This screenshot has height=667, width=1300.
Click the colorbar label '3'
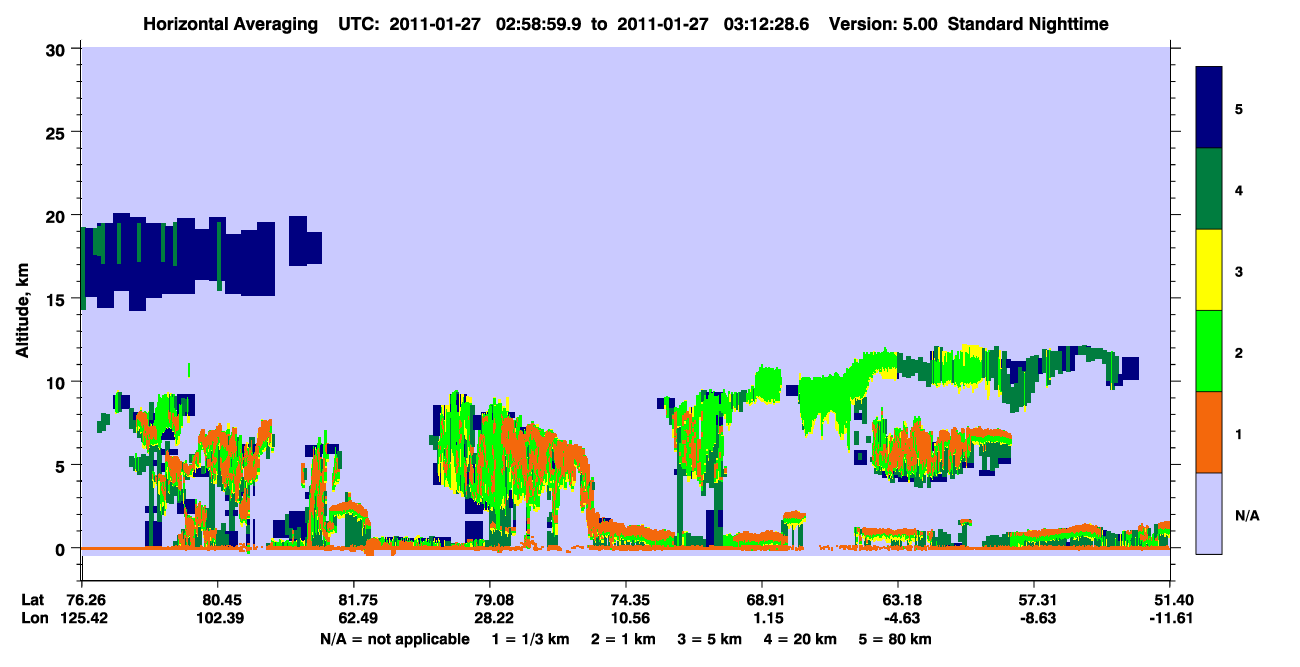point(1238,270)
